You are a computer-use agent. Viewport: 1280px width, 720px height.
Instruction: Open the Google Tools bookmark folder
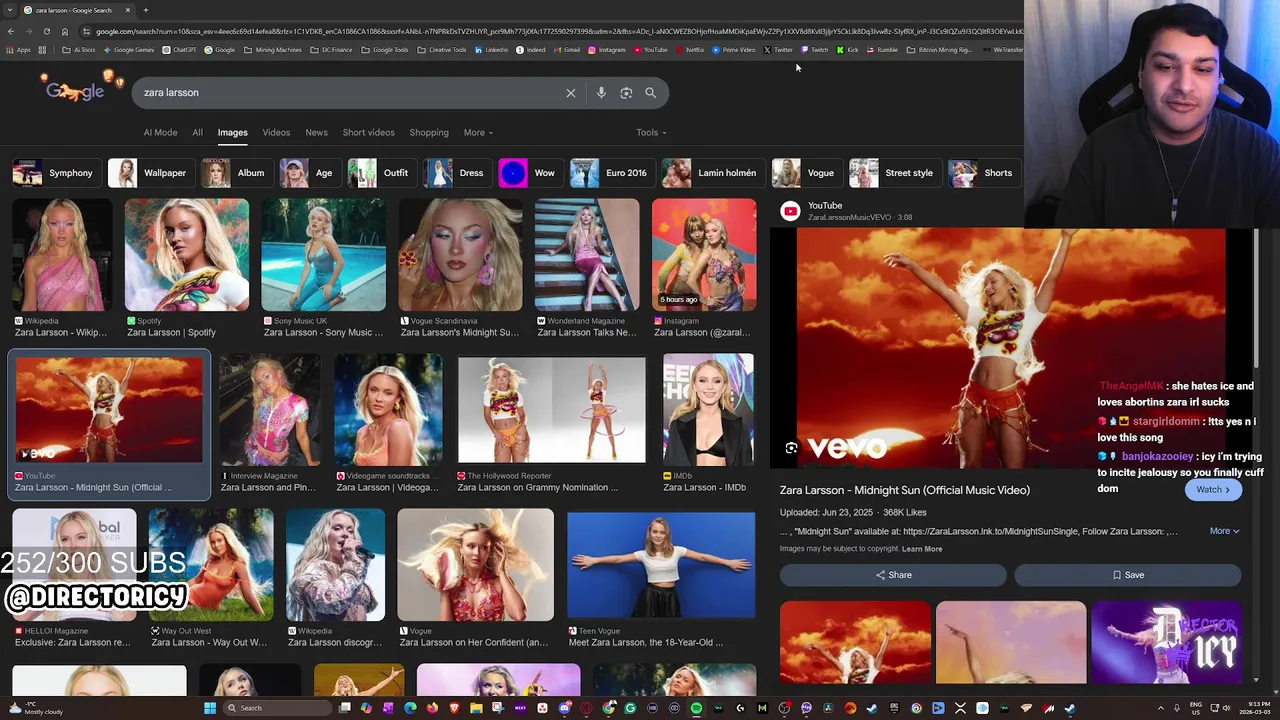[x=385, y=50]
